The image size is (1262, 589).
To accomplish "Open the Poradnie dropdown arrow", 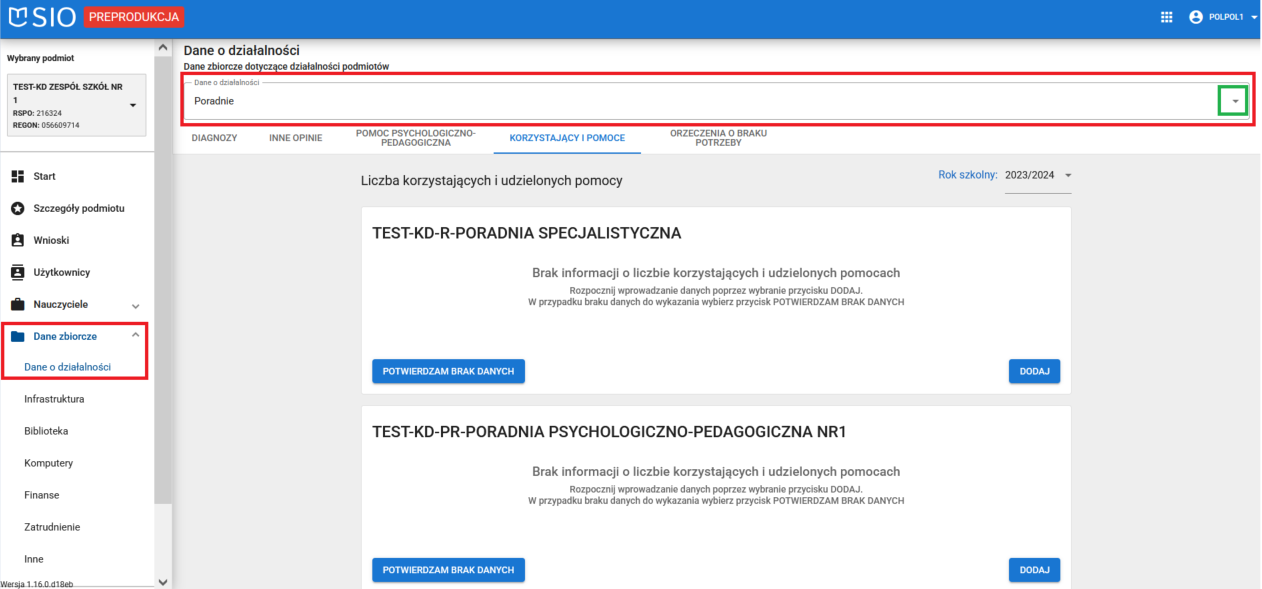I will click(1233, 100).
